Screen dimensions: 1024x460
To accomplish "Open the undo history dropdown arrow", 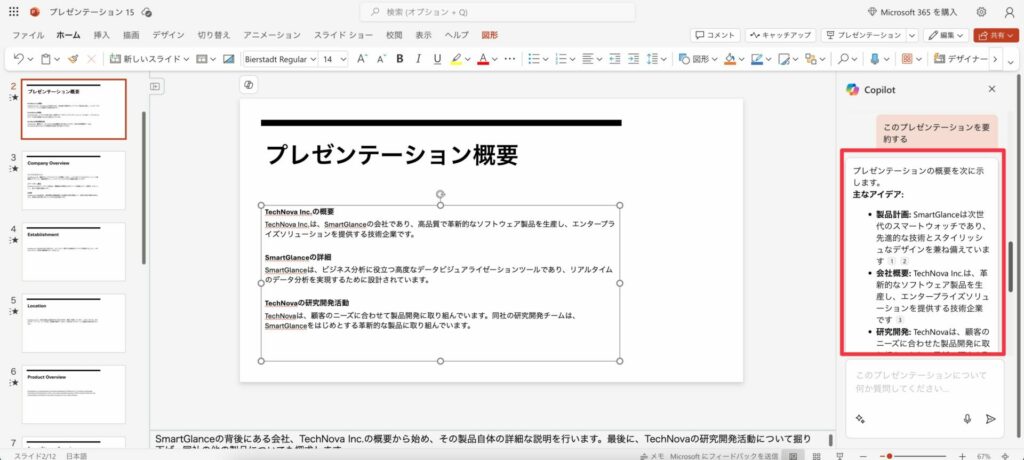I will click(30, 59).
